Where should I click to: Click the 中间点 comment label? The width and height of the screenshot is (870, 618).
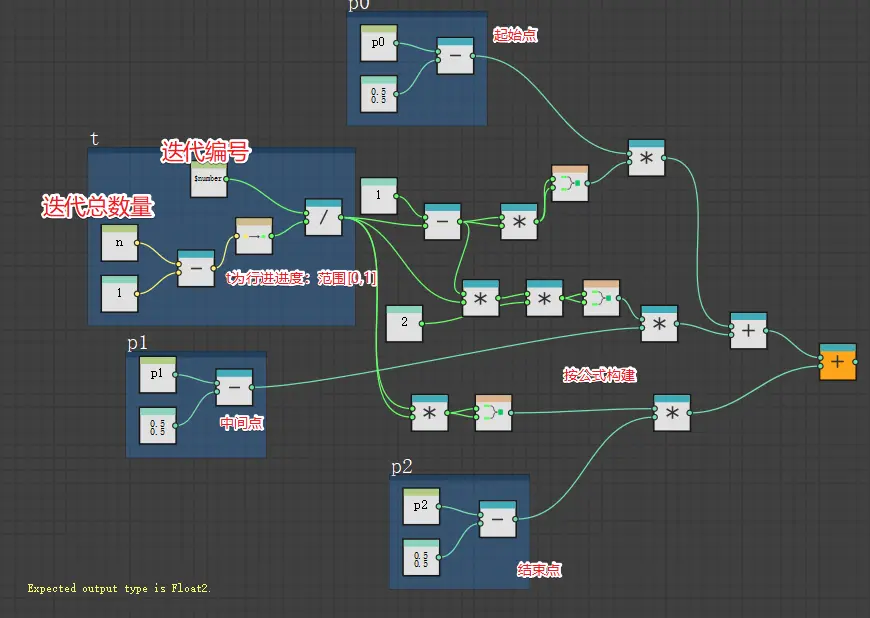pos(242,423)
